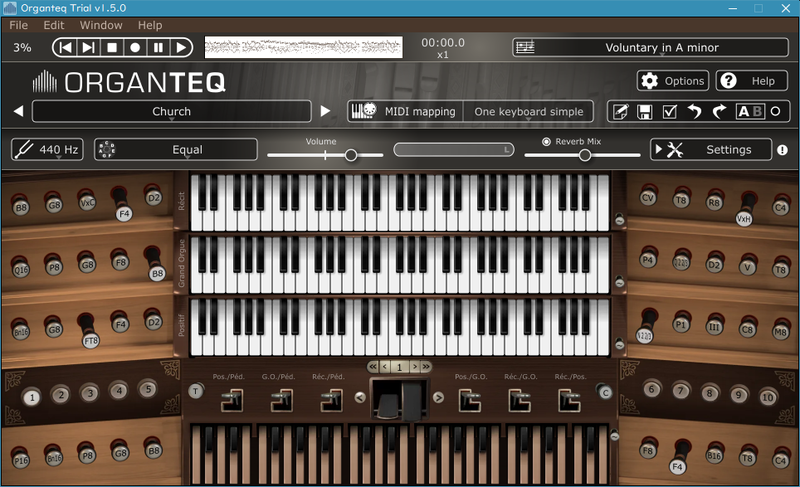The image size is (800, 487).
Task: Click the sheet music icon beside Voluntary
Action: tap(525, 47)
